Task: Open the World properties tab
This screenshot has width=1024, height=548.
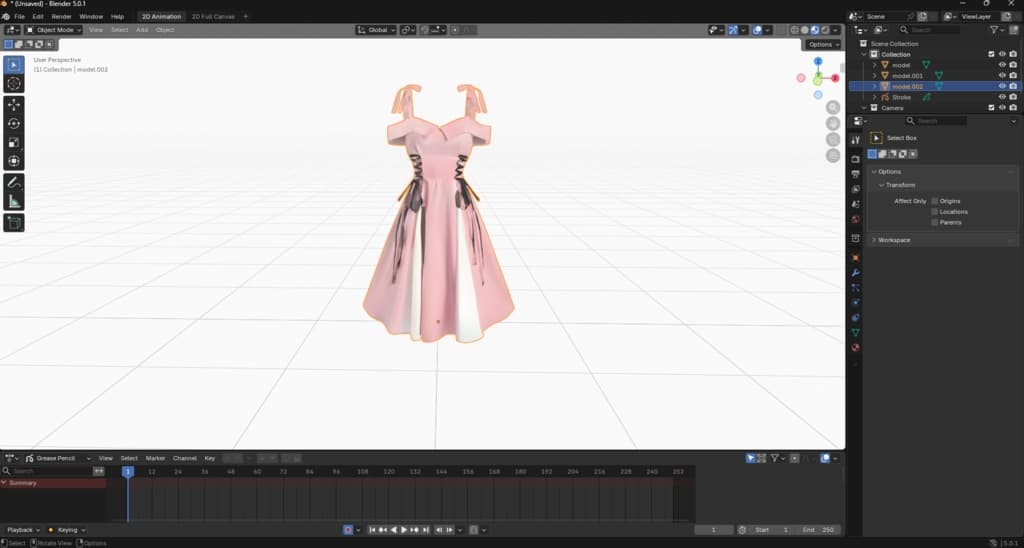Action: pos(856,219)
